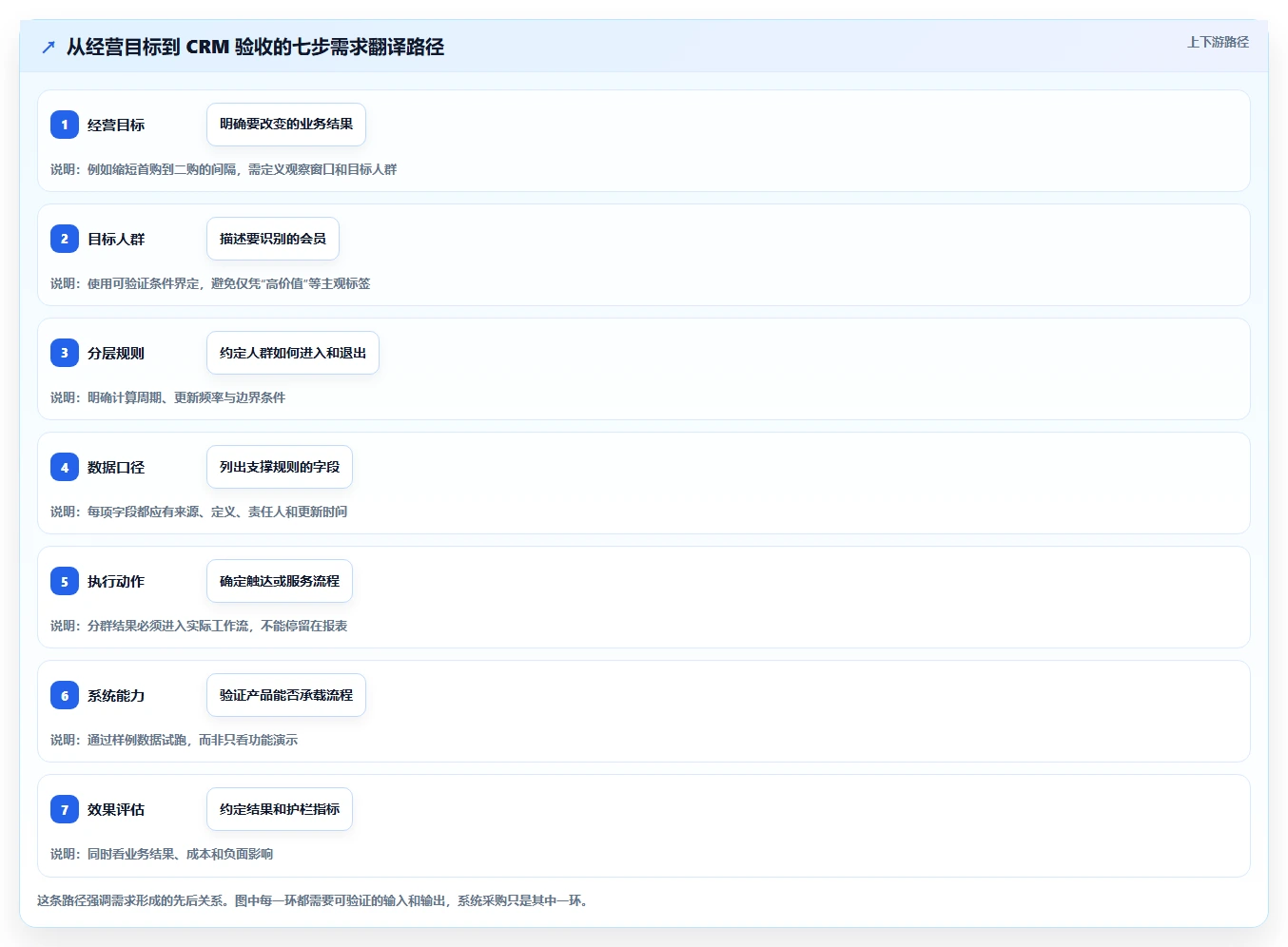
Task: Click the note about 来源、定义、责任人
Action: [x=199, y=512]
